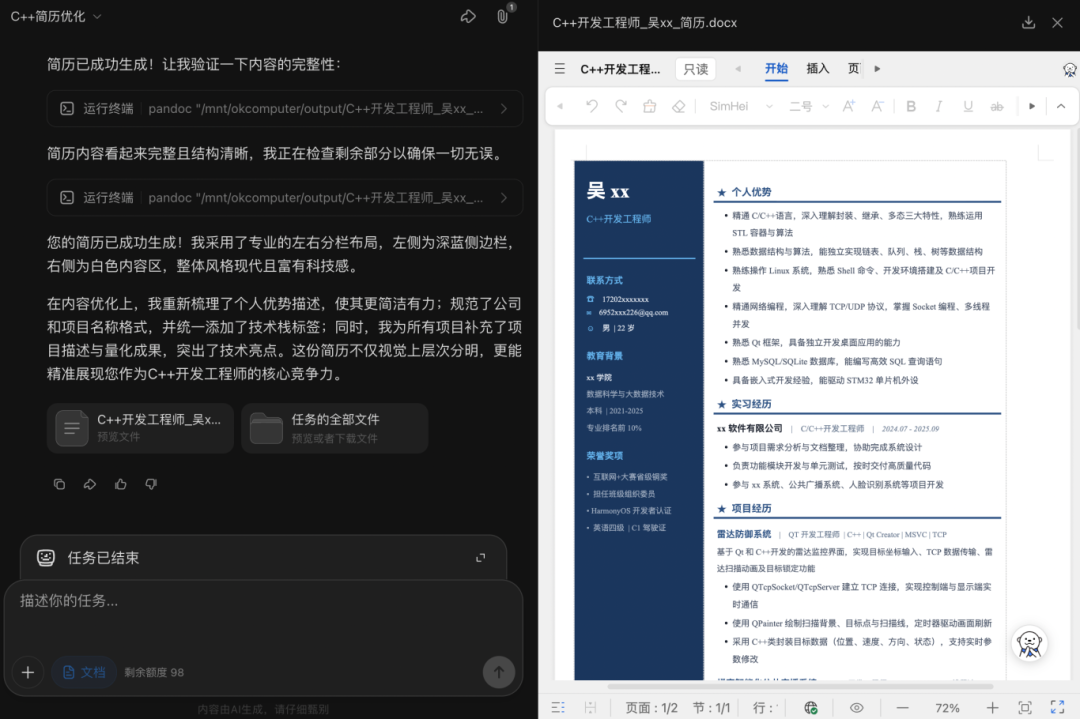1080x719 pixels.
Task: Collapse the formatting toolbar
Action: click(x=1061, y=106)
